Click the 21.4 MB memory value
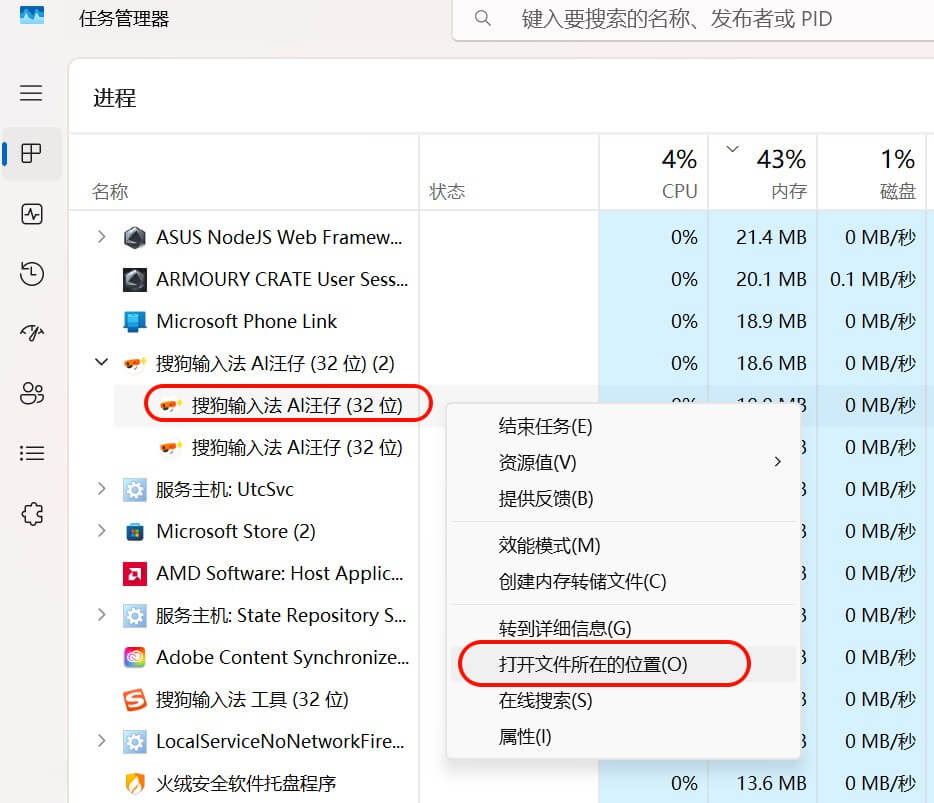 click(x=771, y=238)
